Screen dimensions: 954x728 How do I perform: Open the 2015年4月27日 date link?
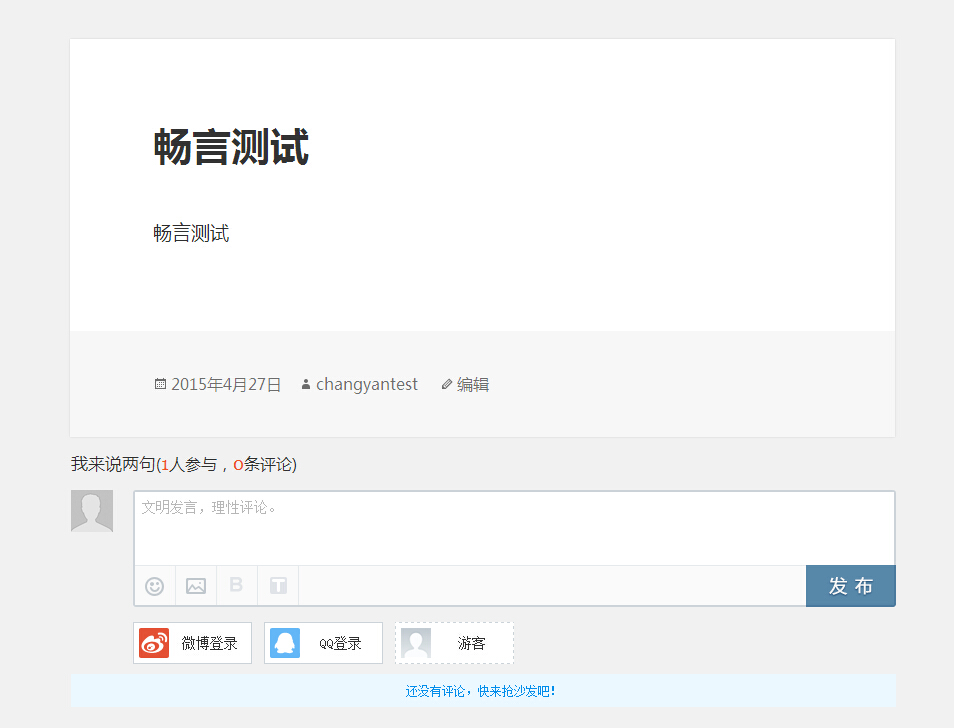click(226, 384)
